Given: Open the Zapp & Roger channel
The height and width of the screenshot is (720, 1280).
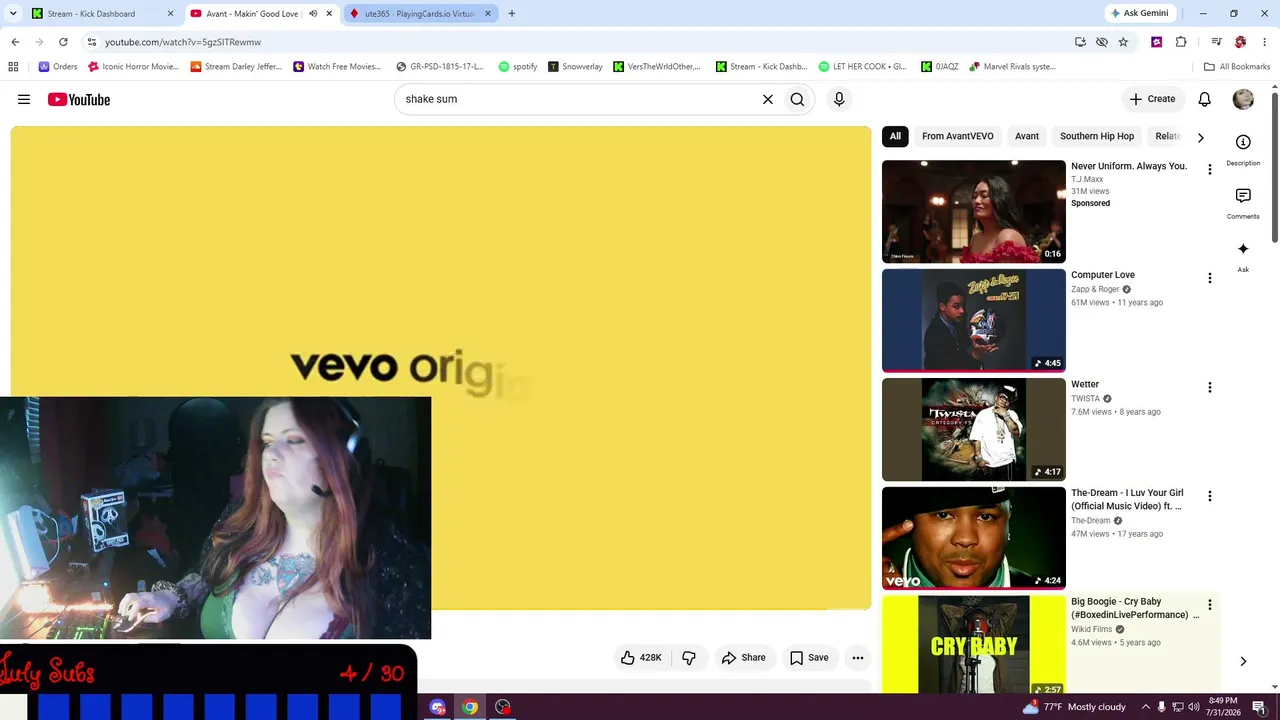Looking at the screenshot, I should click(x=1095, y=289).
